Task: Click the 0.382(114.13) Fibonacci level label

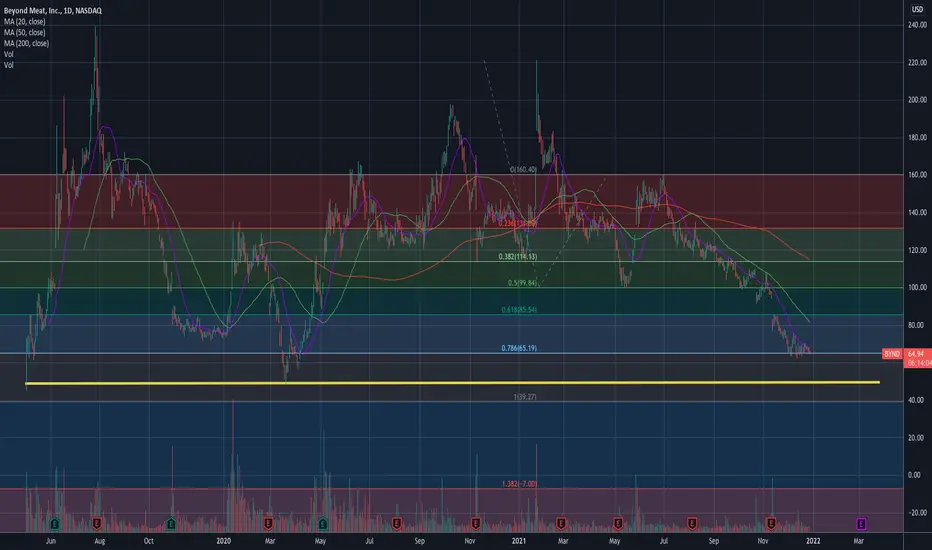Action: click(517, 257)
